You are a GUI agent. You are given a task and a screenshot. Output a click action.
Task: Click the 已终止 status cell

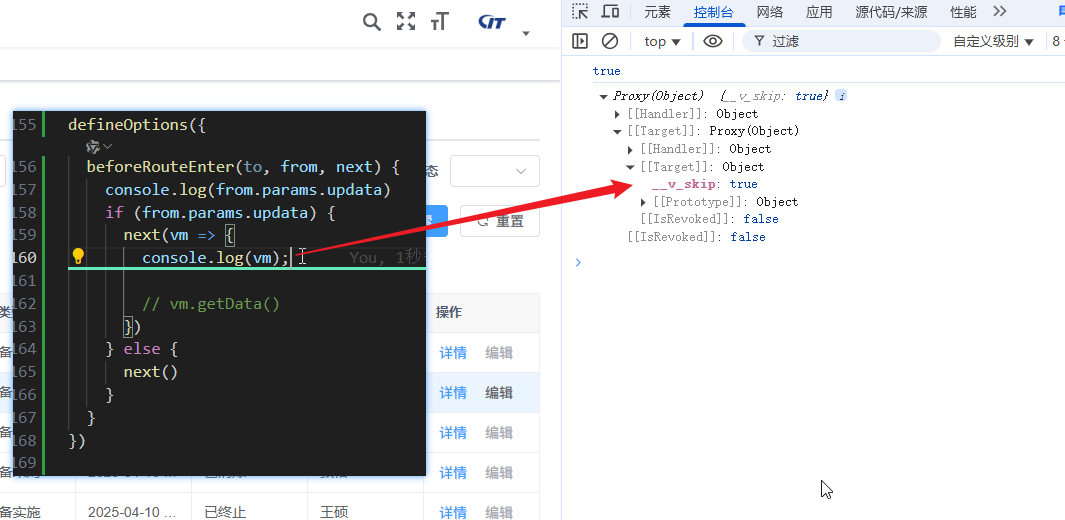225,512
